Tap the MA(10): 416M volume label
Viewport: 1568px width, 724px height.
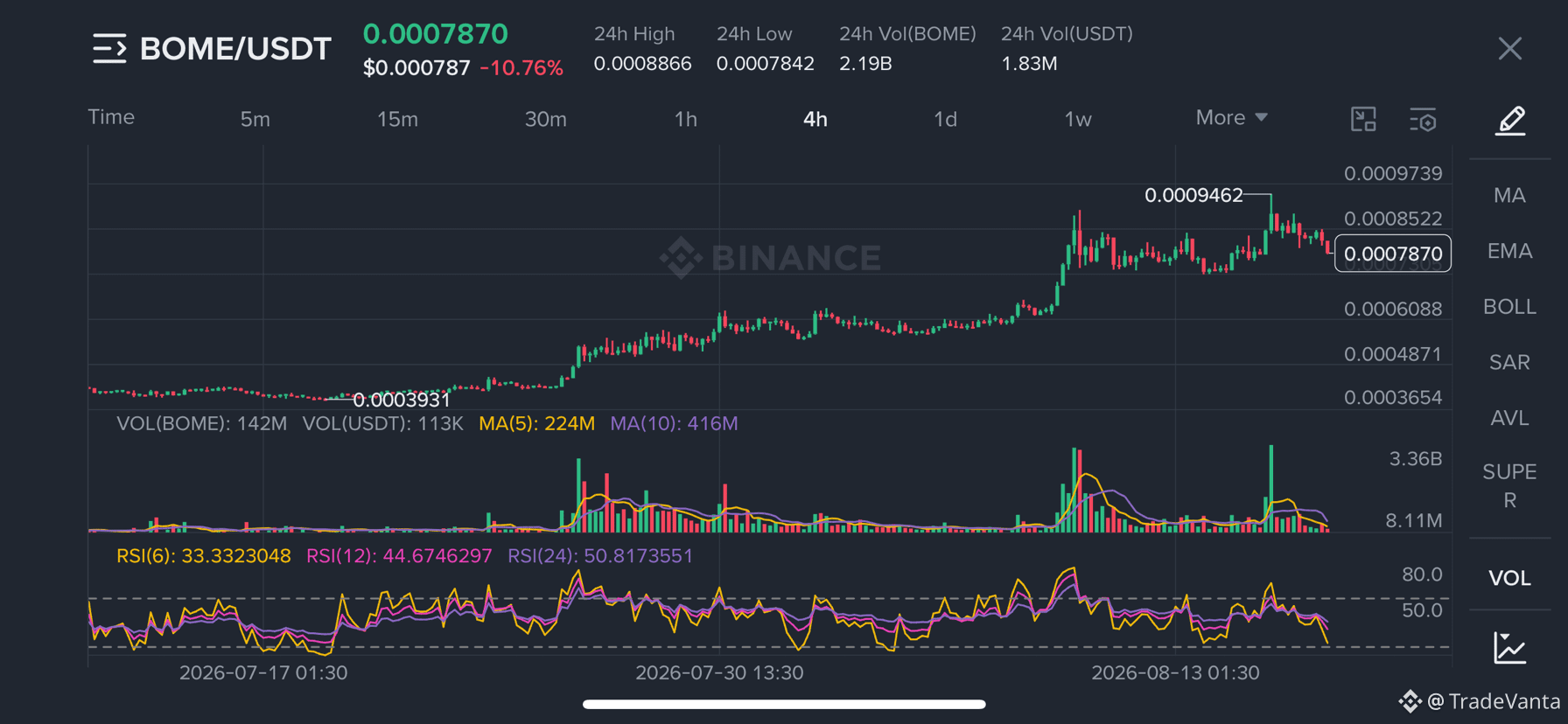pos(674,424)
